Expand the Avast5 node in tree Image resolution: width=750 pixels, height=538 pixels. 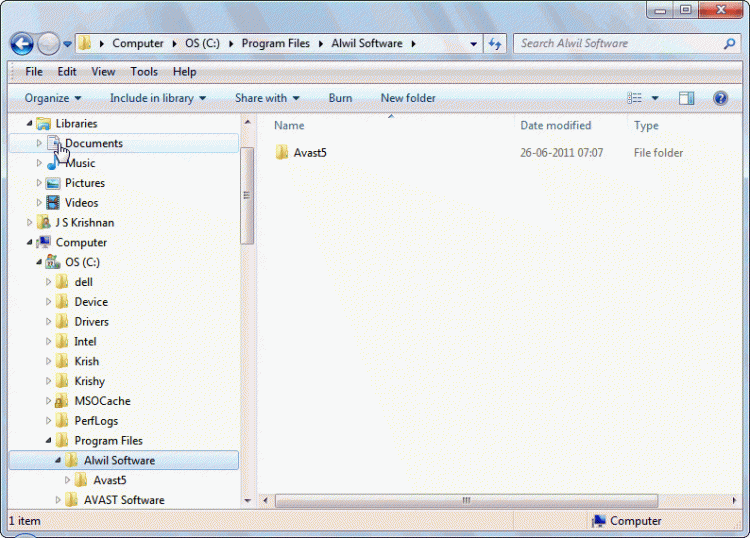point(67,480)
